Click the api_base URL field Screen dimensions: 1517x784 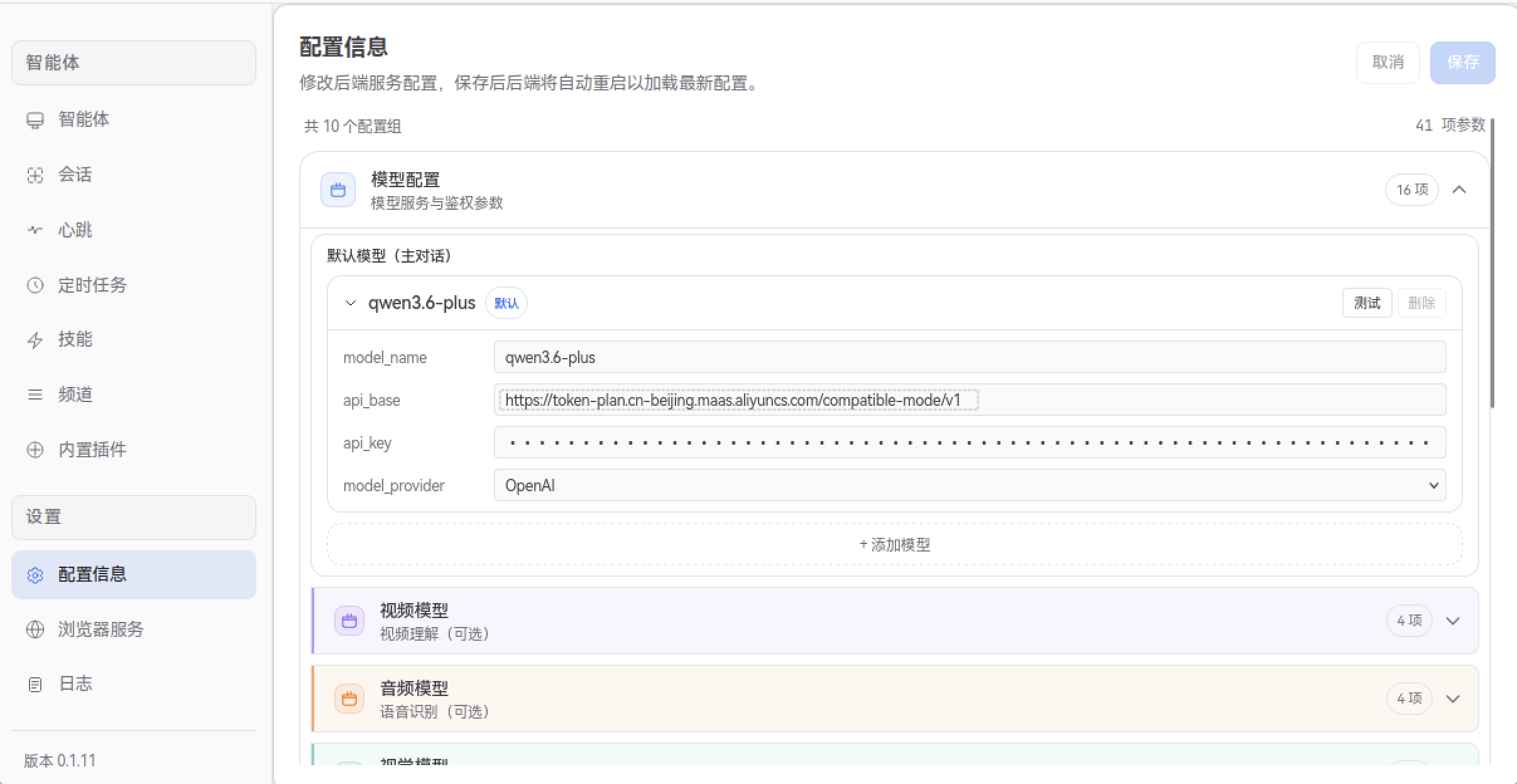[x=970, y=400]
